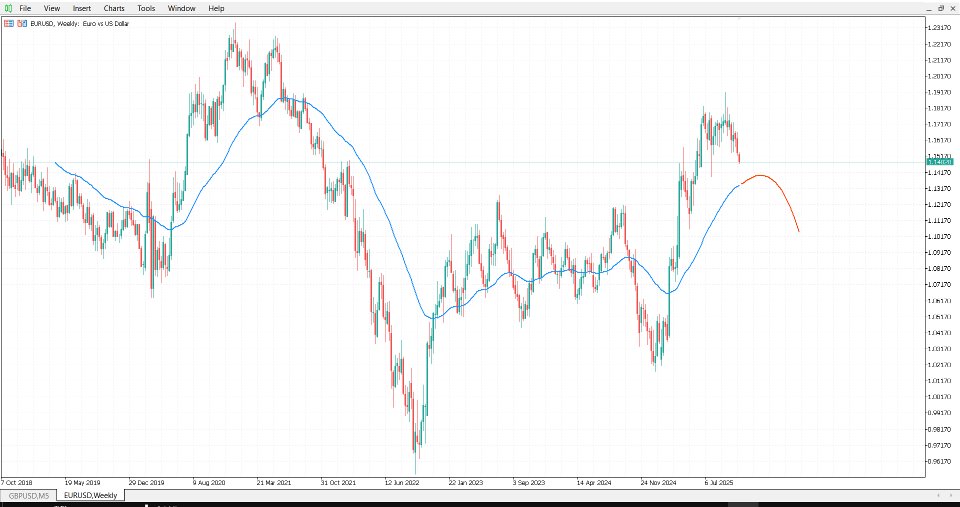This screenshot has height=507, width=960.
Task: Click the 21 Mar 2021 date label
Action: 274,482
